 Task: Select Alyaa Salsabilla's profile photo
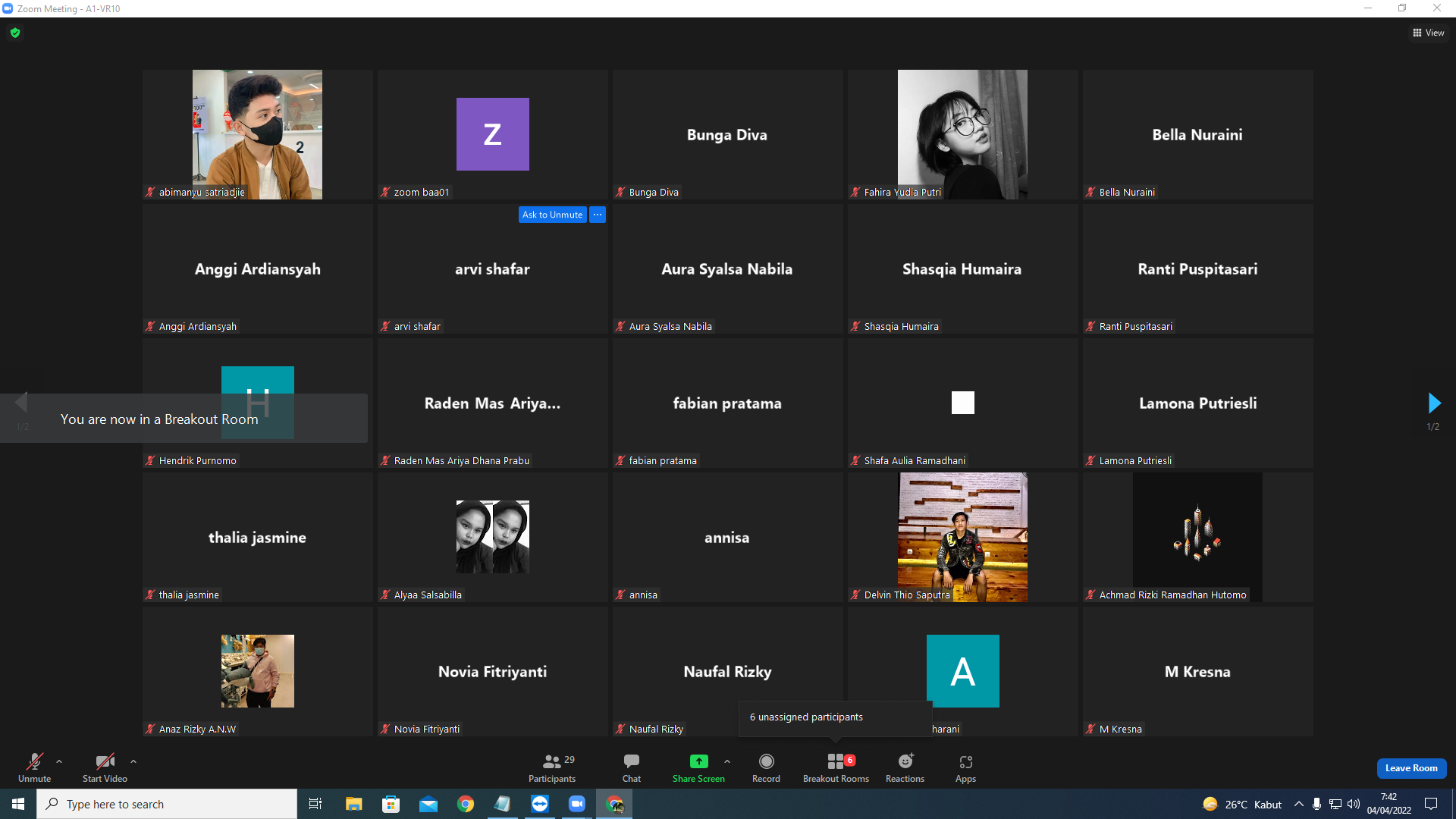(x=493, y=537)
